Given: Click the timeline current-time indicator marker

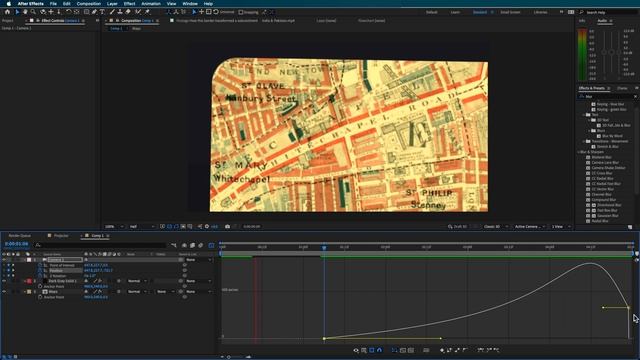Looking at the screenshot, I should (x=324, y=247).
